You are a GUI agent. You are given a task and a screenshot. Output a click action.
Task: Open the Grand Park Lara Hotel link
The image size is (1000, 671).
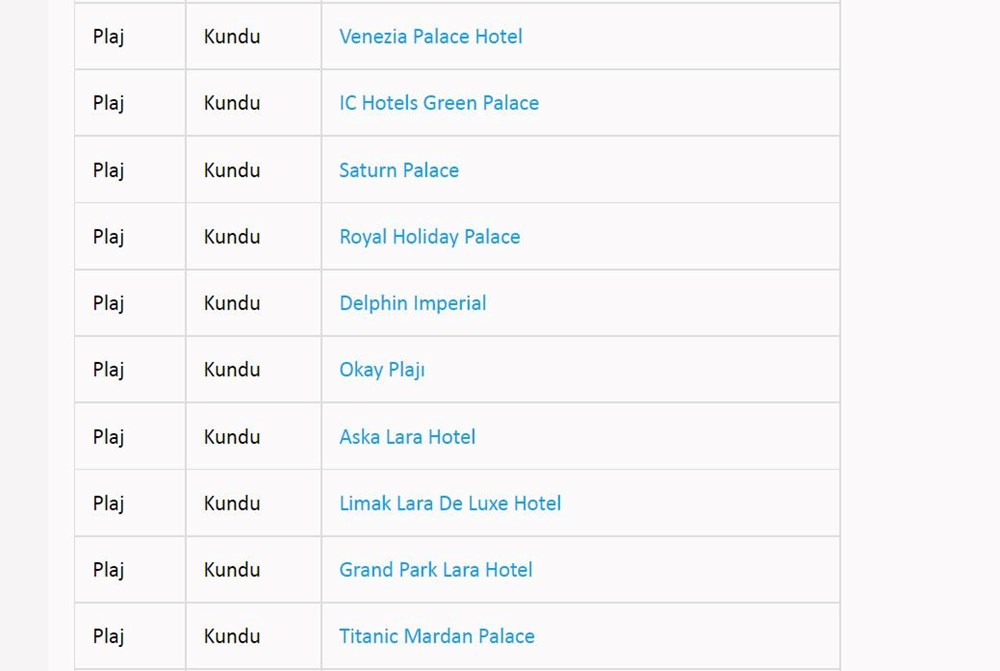tap(435, 570)
